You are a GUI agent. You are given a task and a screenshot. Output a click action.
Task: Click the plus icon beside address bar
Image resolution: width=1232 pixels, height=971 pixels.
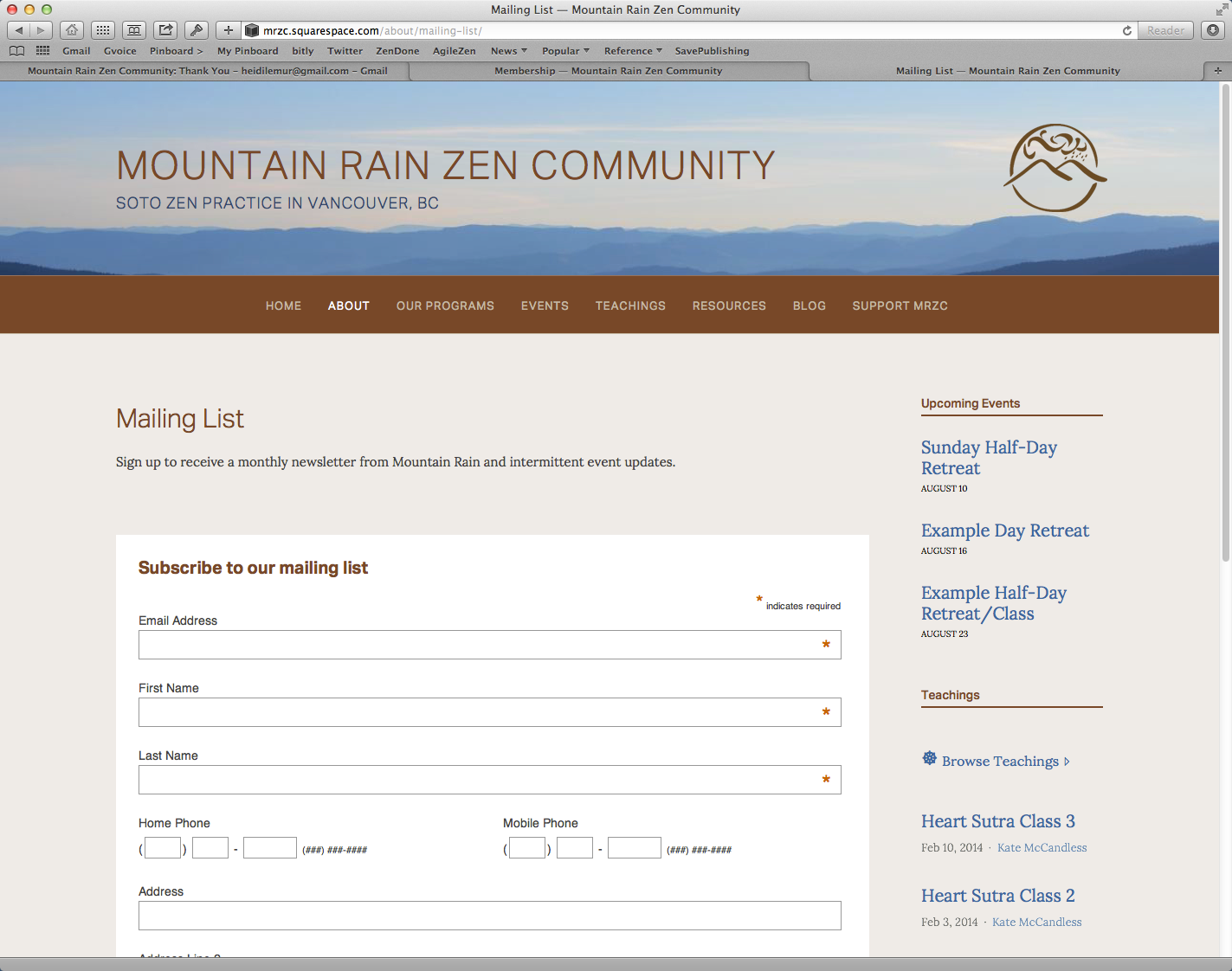(229, 30)
